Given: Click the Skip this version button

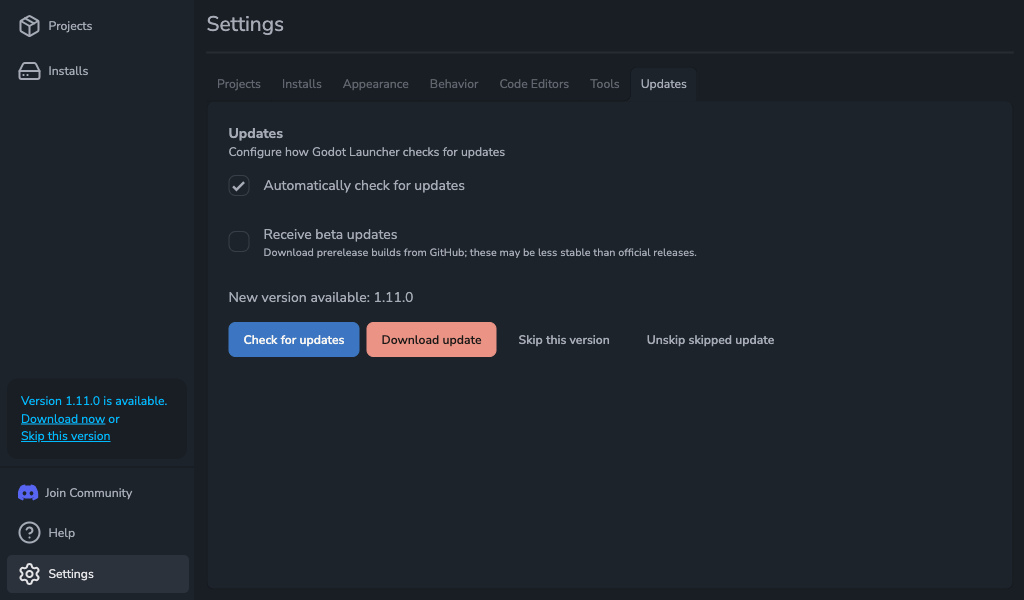Looking at the screenshot, I should 564,339.
